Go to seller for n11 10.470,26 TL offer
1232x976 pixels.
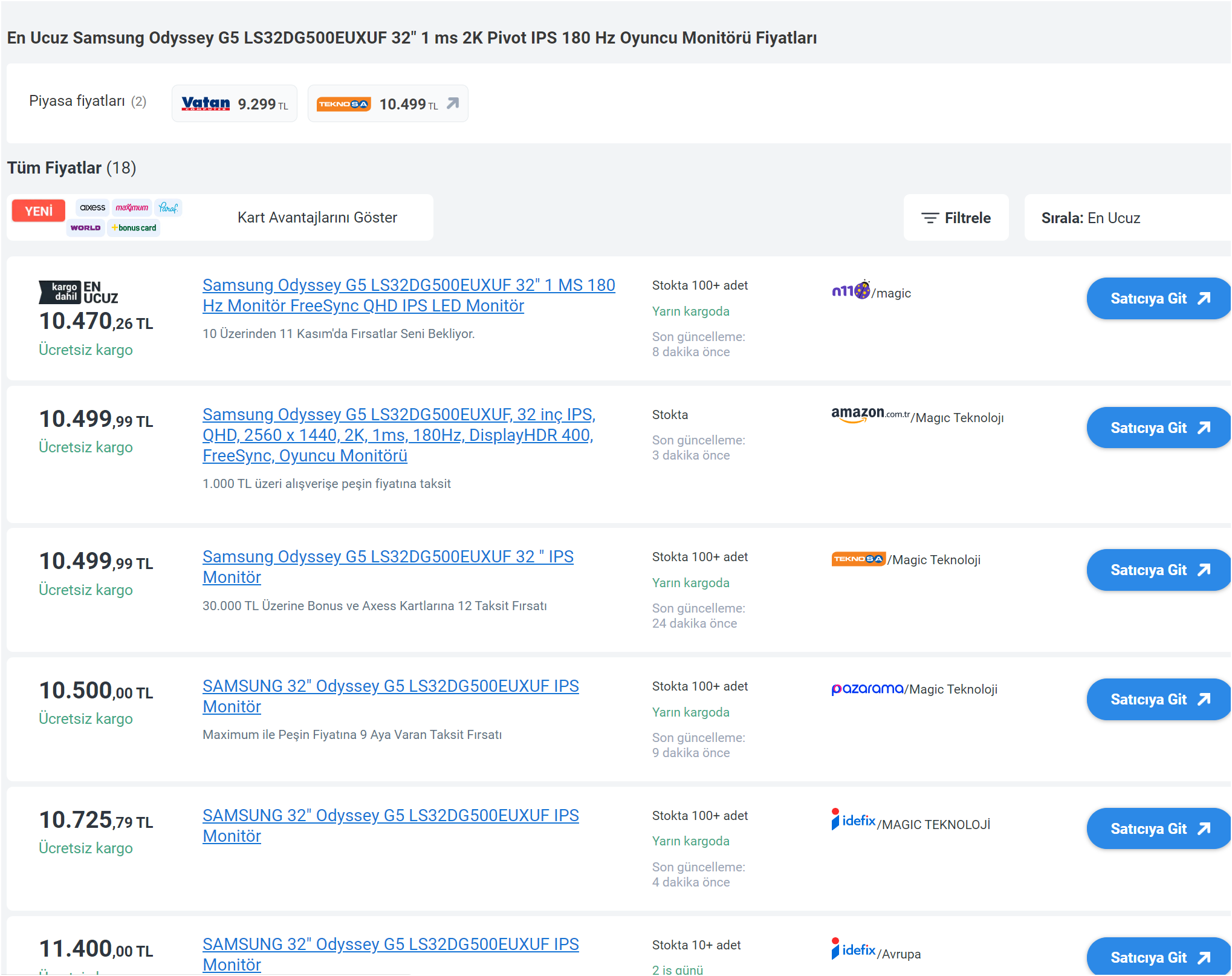[1159, 299]
